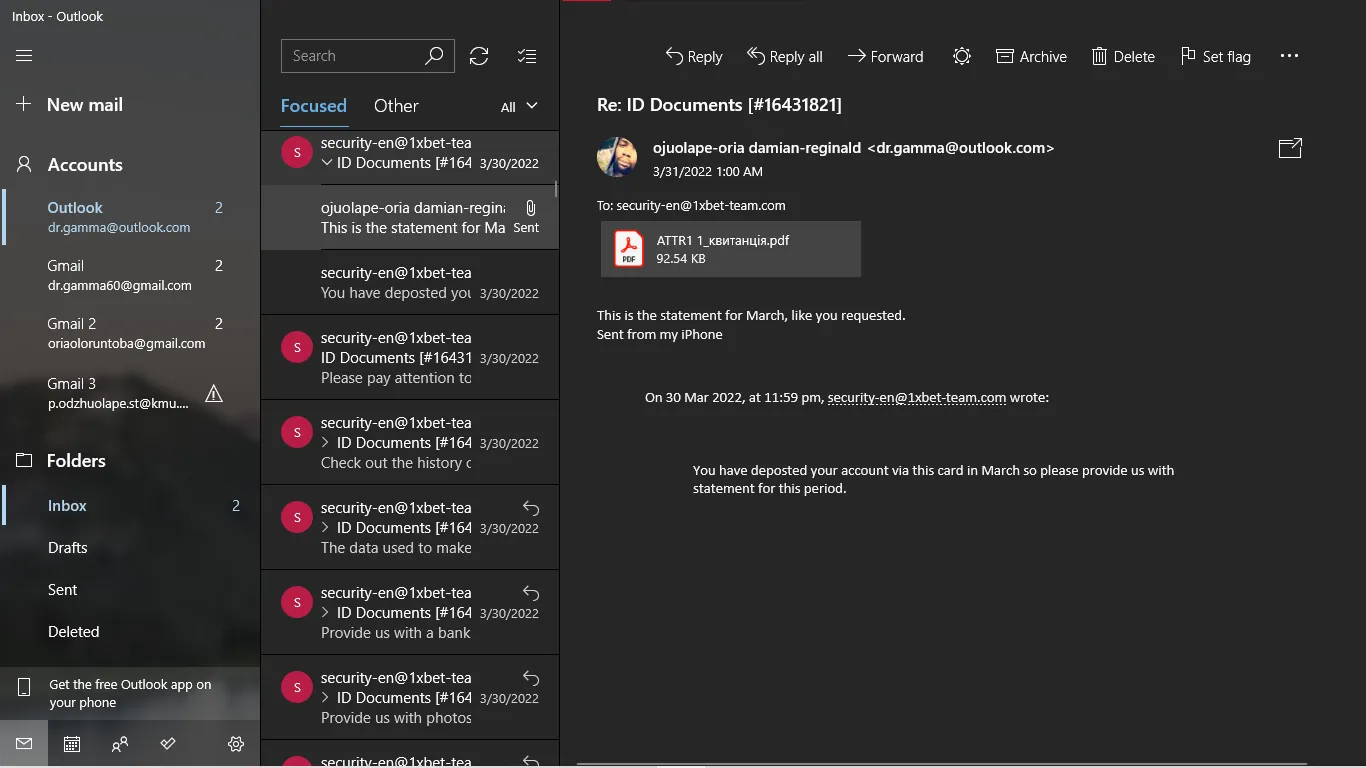Viewport: 1366px width, 768px height.
Task: Click the Delete trash button
Action: pos(1122,57)
